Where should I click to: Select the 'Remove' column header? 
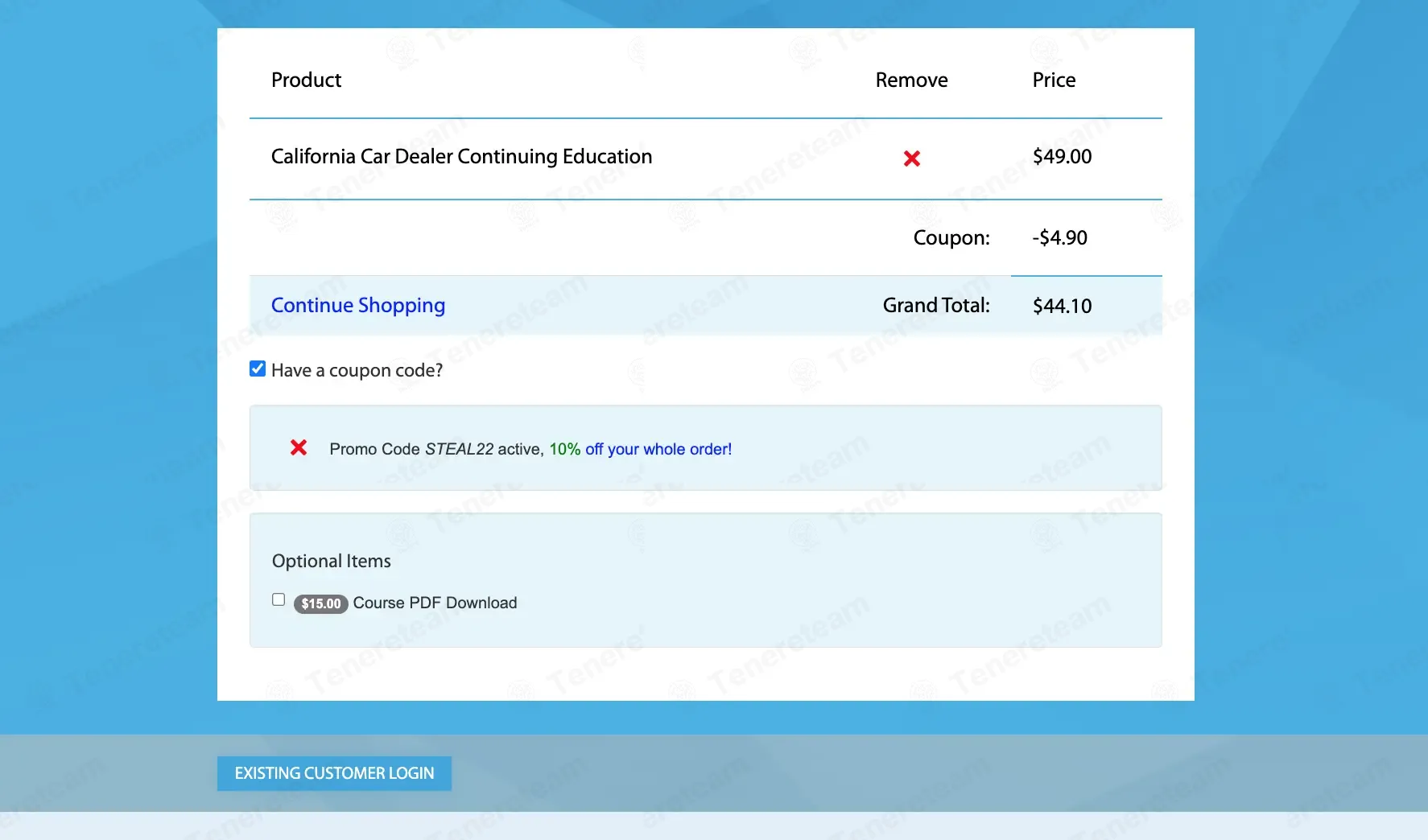tap(911, 80)
